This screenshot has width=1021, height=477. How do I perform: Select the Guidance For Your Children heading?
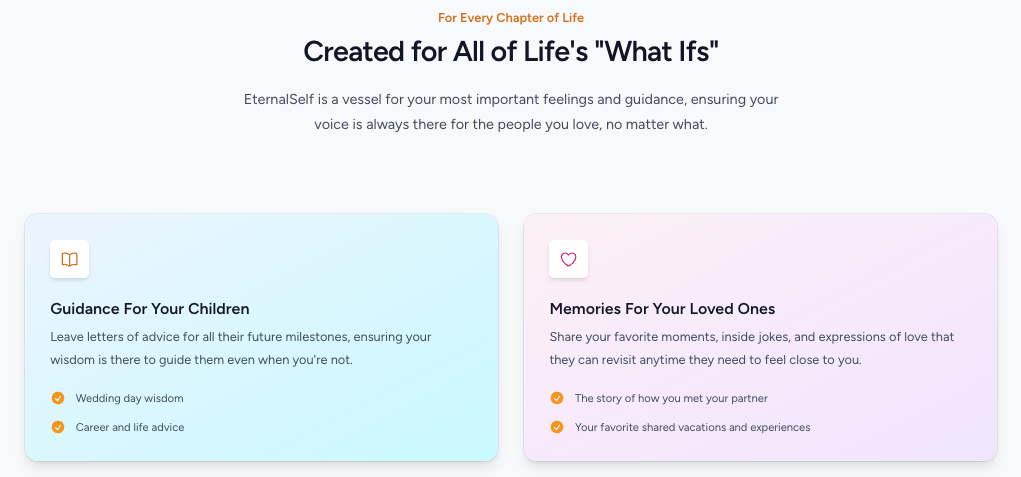pos(150,308)
